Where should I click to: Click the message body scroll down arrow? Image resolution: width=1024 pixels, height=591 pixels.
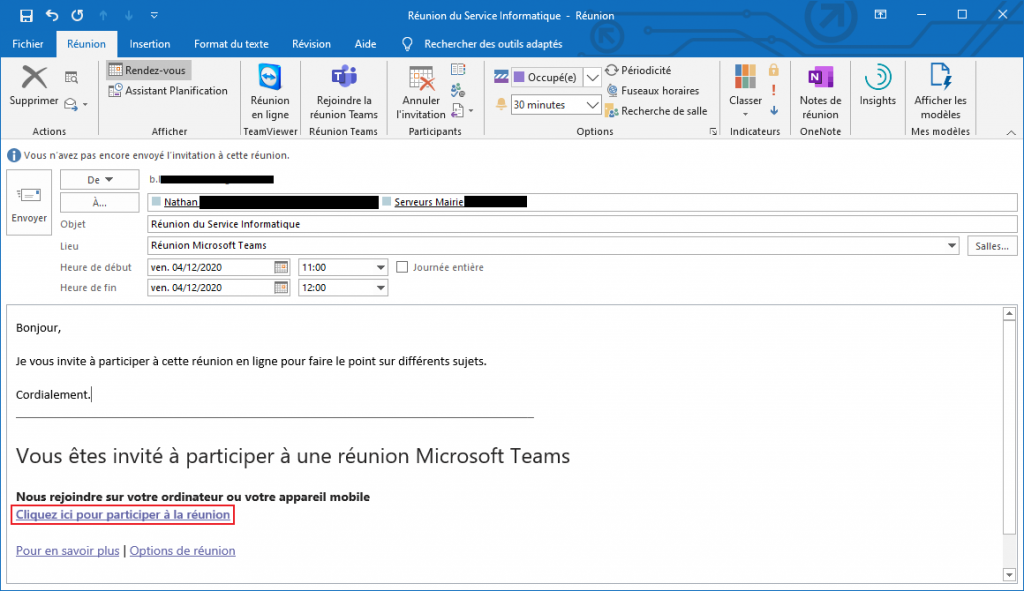coord(1010,575)
